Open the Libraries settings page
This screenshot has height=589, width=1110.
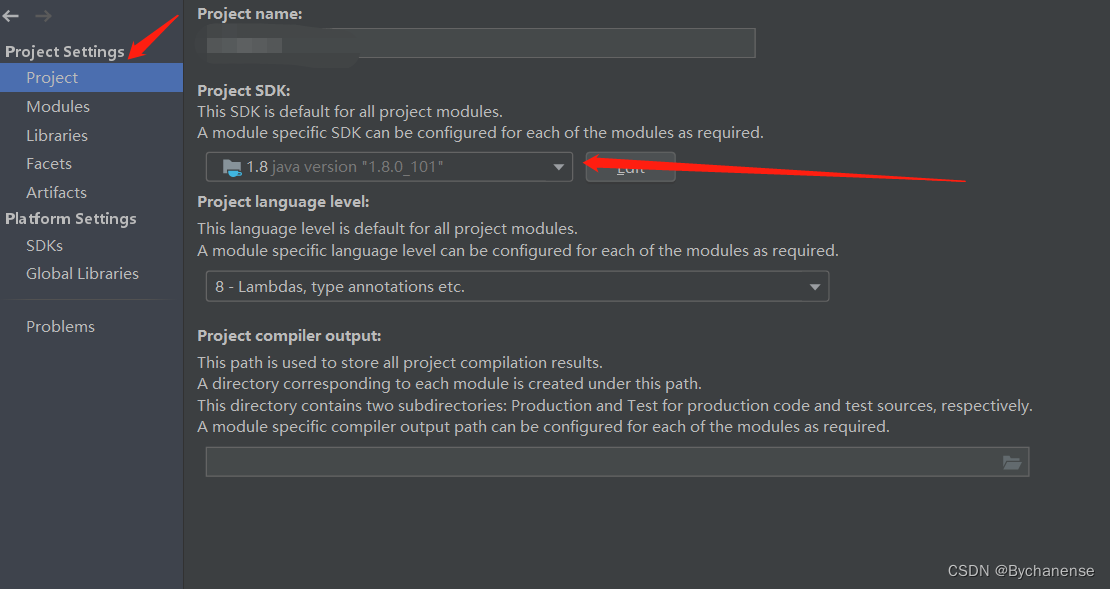(56, 135)
